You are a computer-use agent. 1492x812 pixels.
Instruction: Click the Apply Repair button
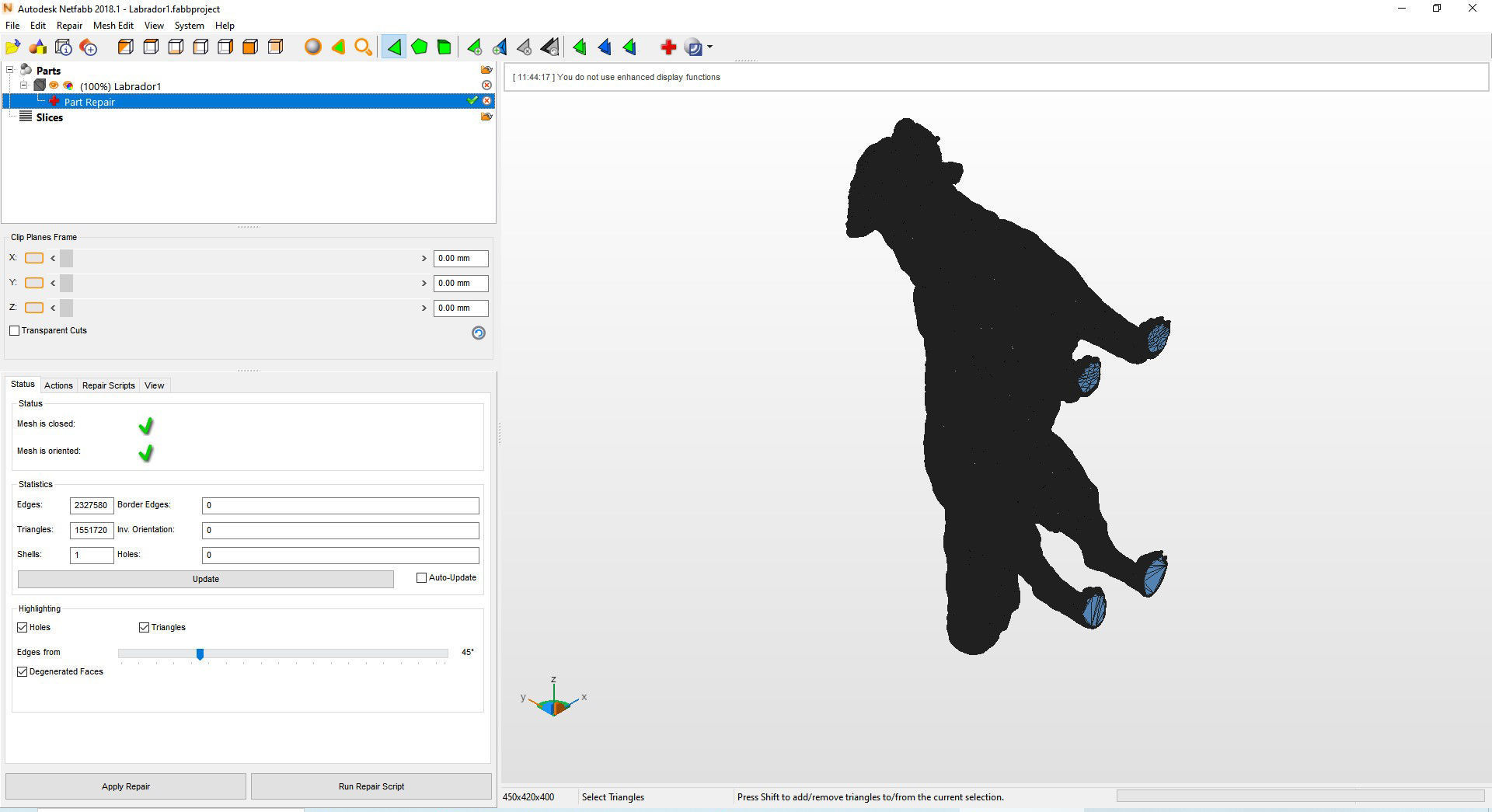point(126,786)
